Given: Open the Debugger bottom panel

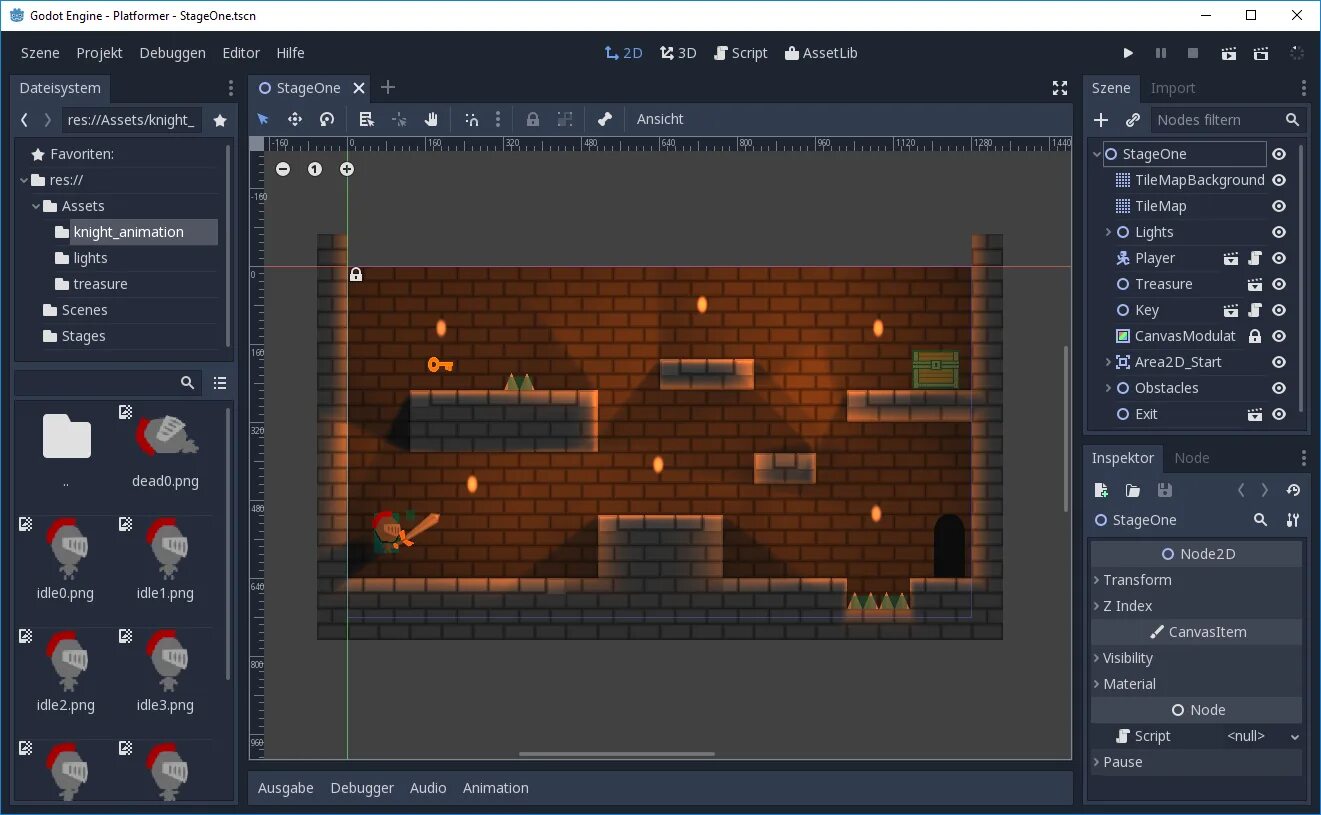Looking at the screenshot, I should (x=362, y=788).
